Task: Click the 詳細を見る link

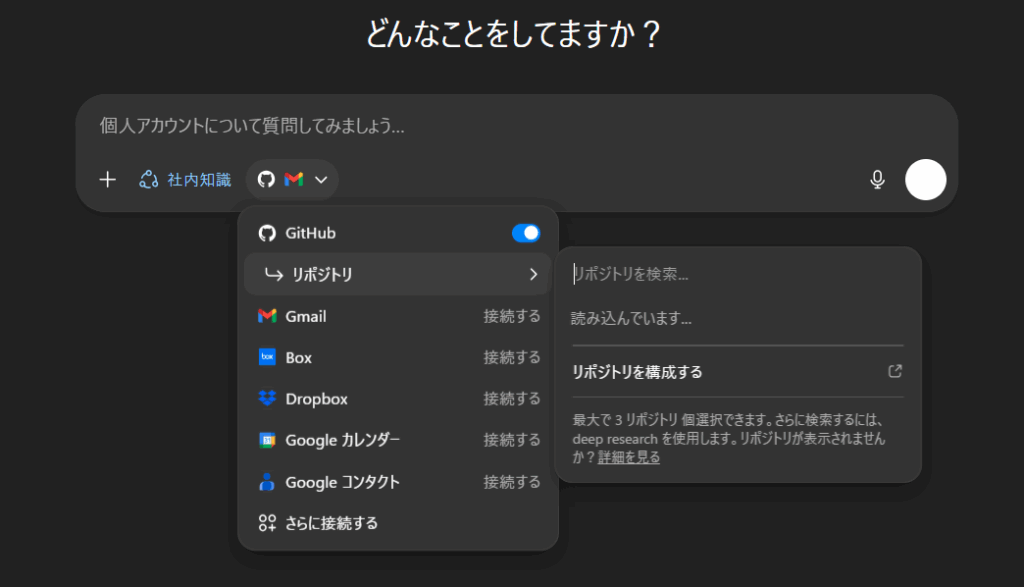Action: click(x=629, y=458)
